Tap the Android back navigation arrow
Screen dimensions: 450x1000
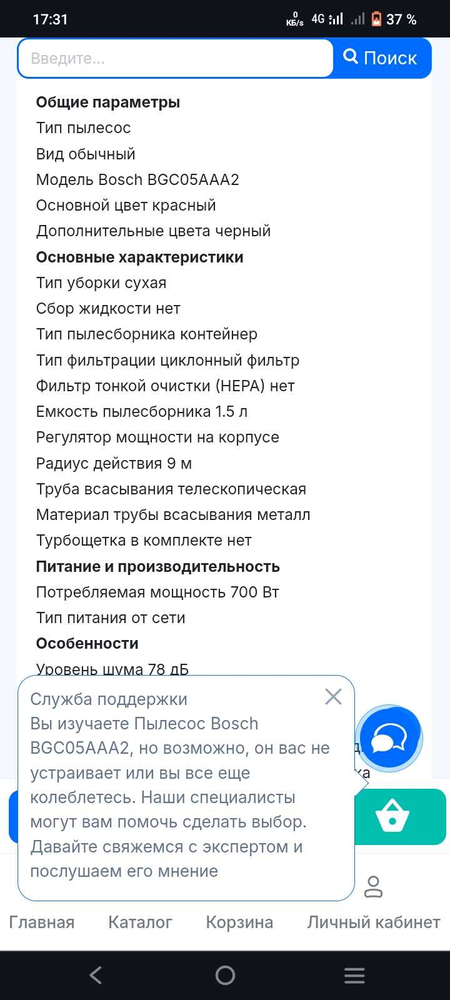tap(96, 975)
